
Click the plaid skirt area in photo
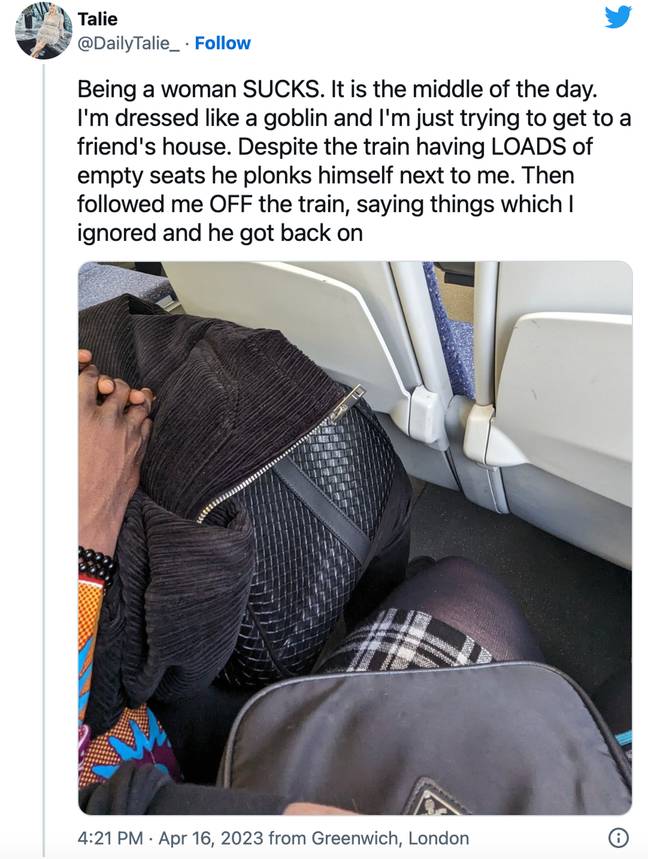click(405, 640)
